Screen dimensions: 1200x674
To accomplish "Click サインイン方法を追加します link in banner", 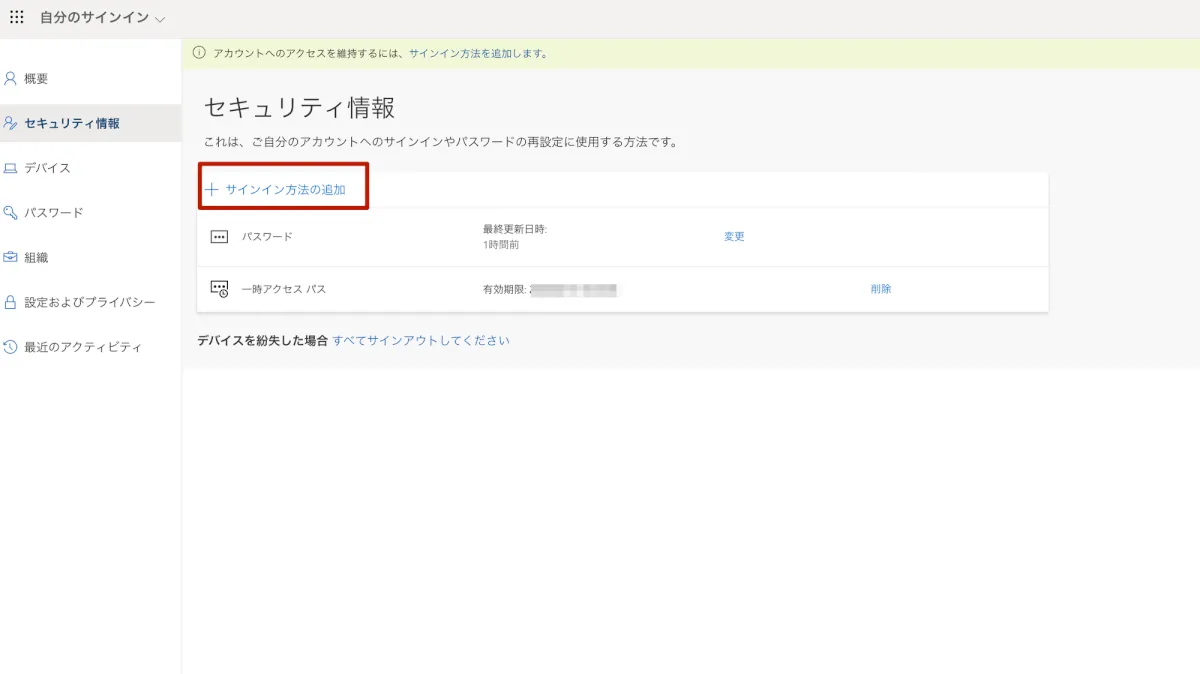I will 478,53.
